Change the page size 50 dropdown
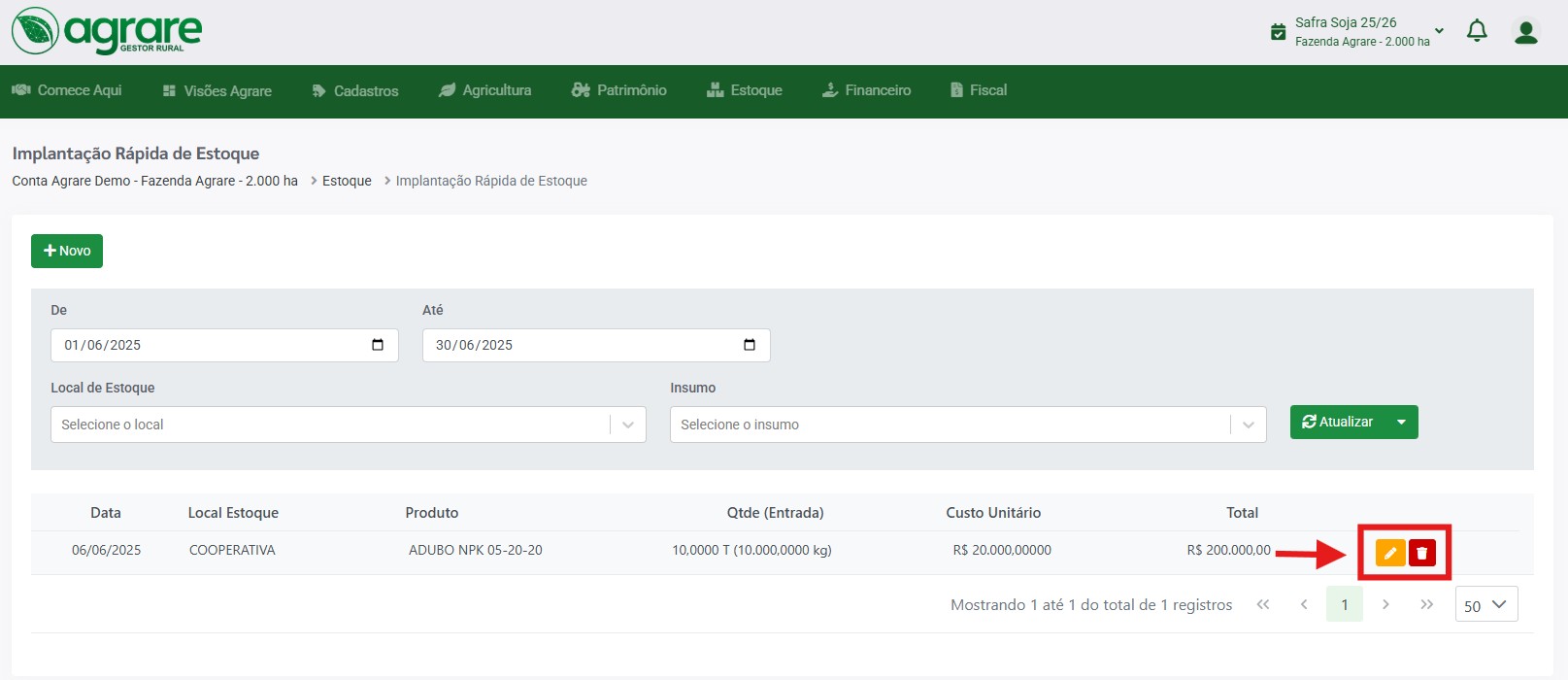The height and width of the screenshot is (680, 1568). pos(1486,604)
